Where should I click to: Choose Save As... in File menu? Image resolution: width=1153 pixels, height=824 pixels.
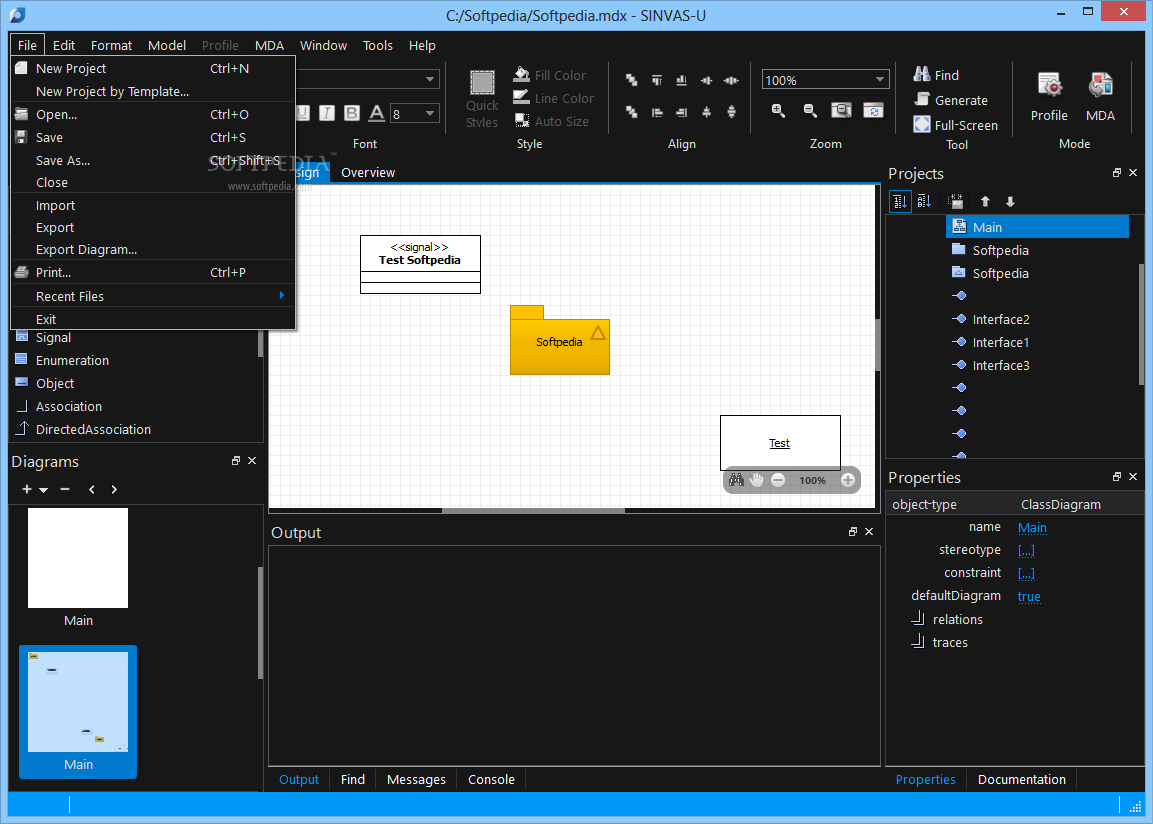[153, 160]
